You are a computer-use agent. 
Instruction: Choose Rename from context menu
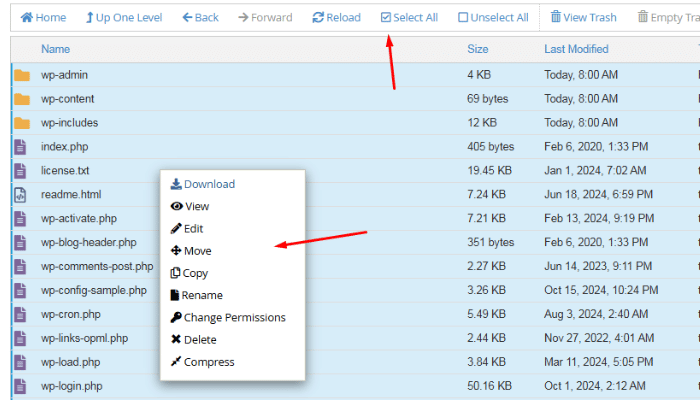coord(196,295)
